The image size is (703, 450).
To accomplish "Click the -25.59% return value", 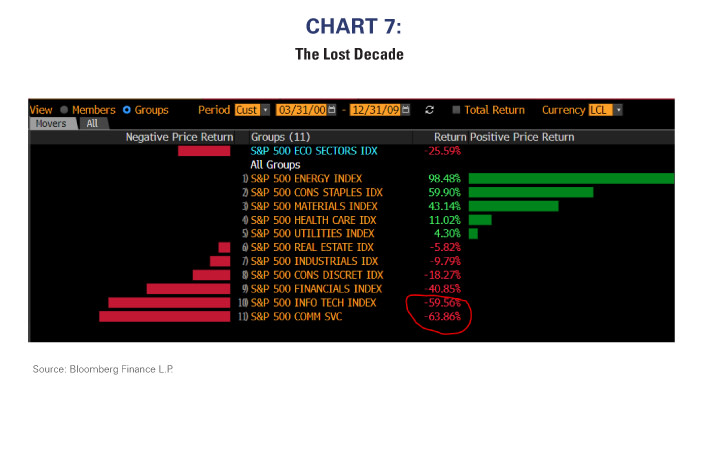I will click(x=443, y=151).
